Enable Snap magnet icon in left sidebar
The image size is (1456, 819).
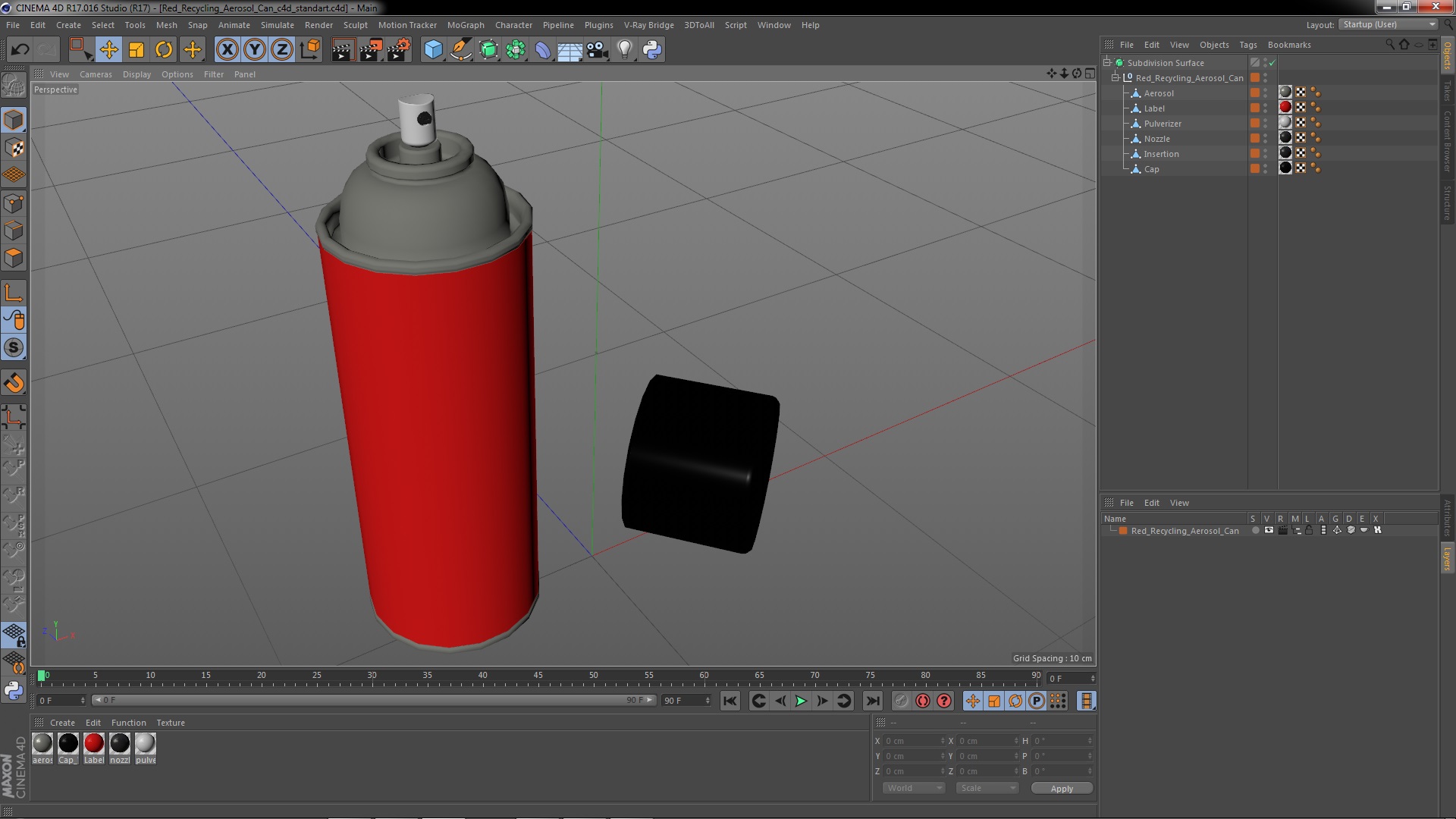[14, 383]
